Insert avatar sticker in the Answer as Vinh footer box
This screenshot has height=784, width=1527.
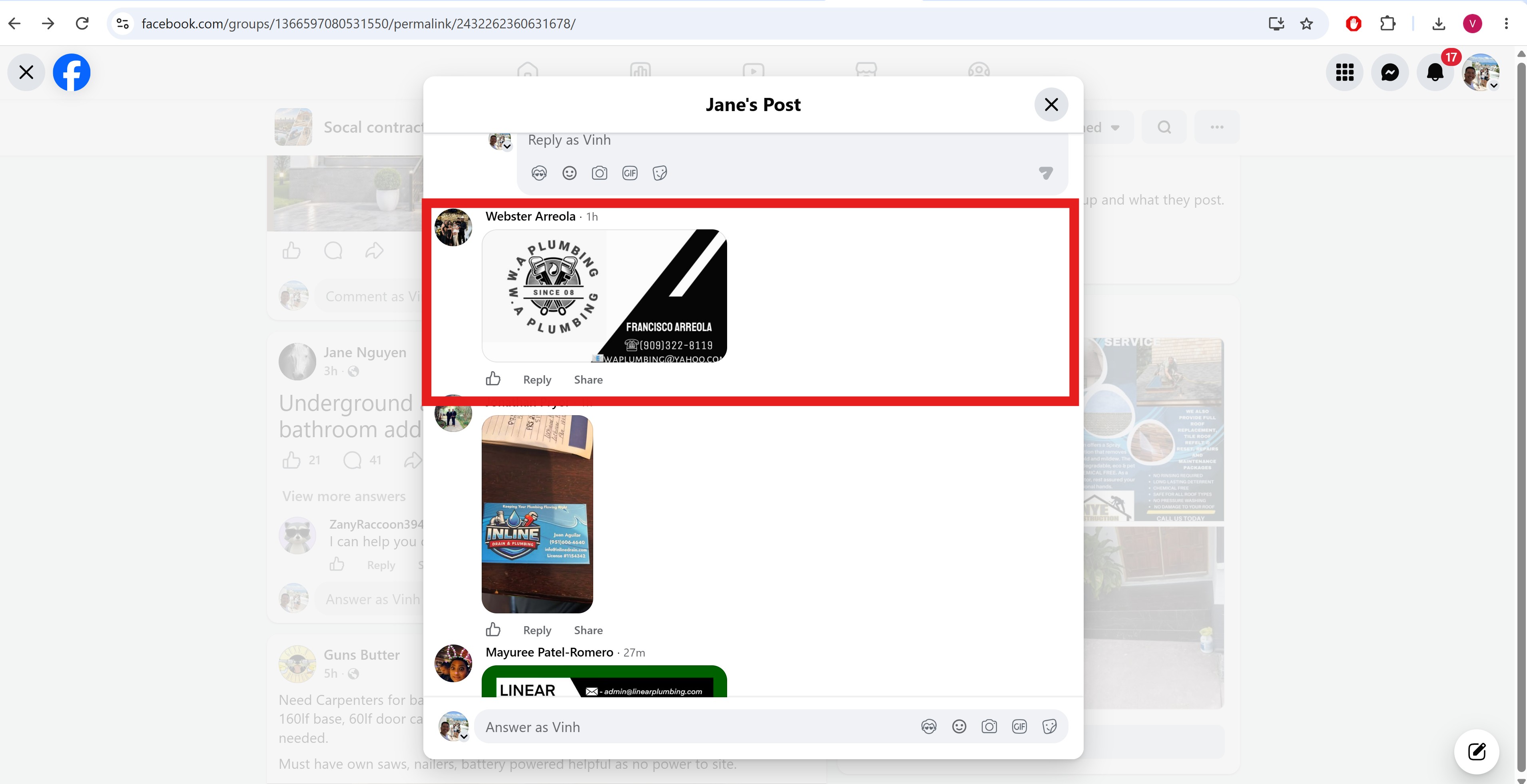(x=929, y=727)
